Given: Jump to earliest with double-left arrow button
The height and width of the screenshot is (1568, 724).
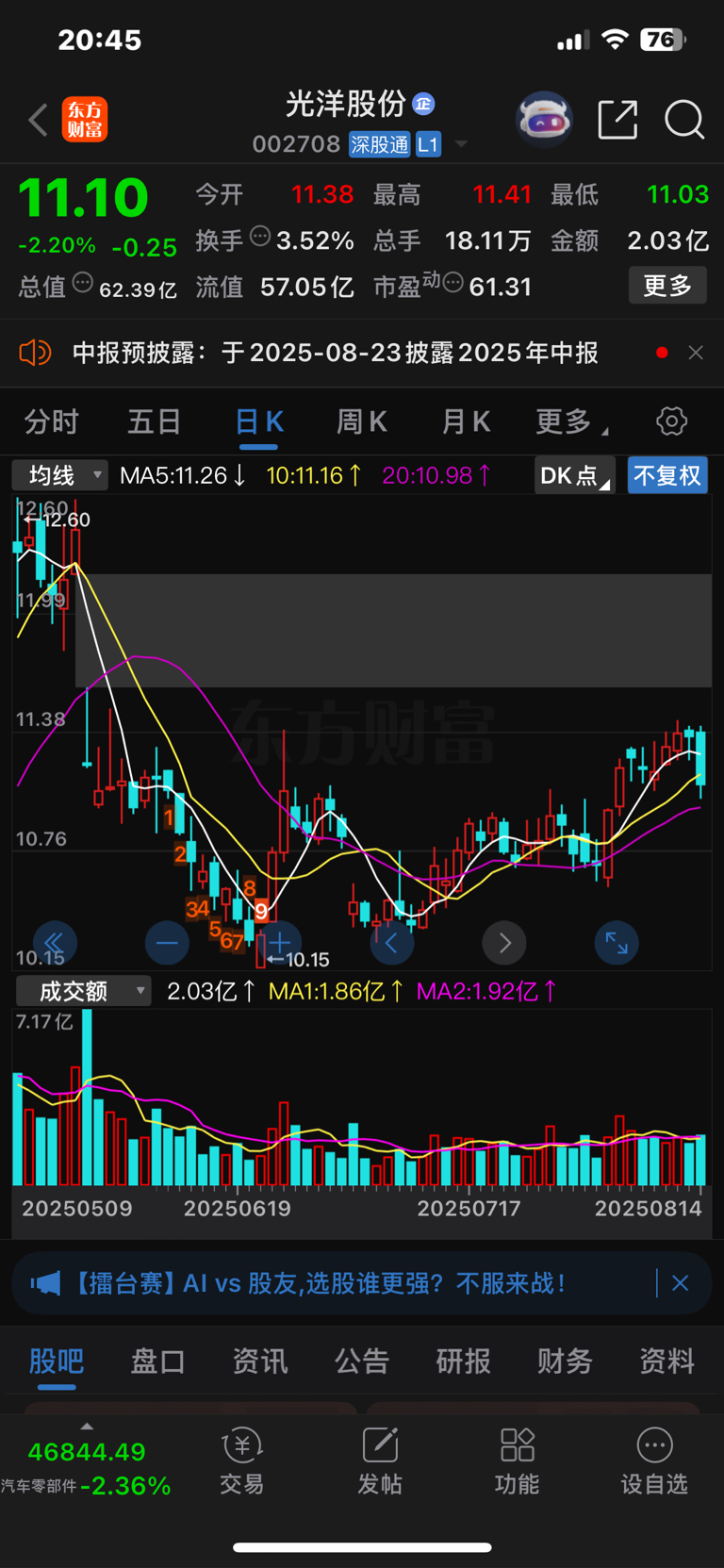Looking at the screenshot, I should point(55,942).
